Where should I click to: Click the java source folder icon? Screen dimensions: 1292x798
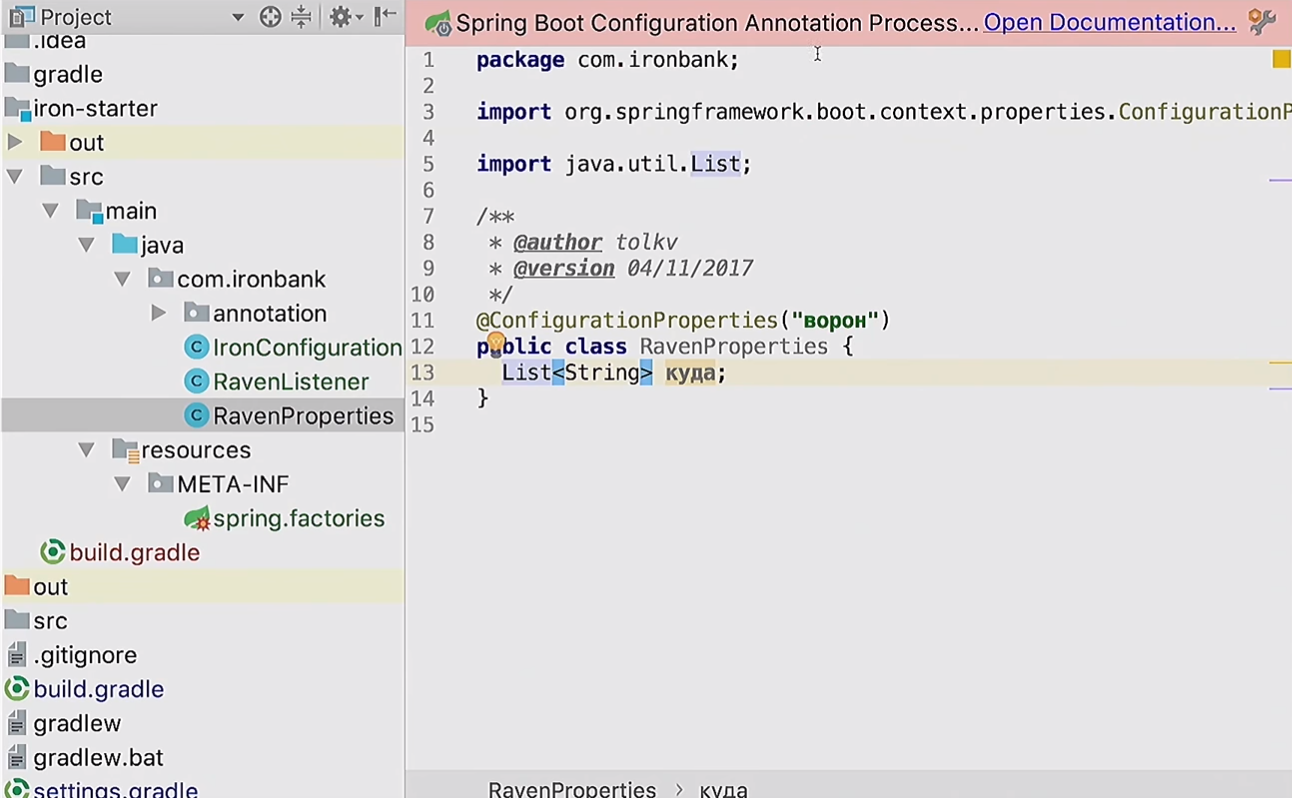[x=125, y=245]
